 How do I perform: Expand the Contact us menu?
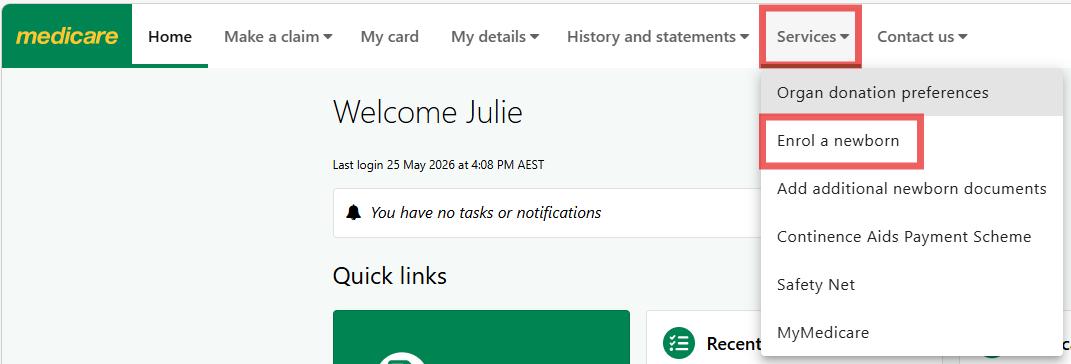(922, 37)
